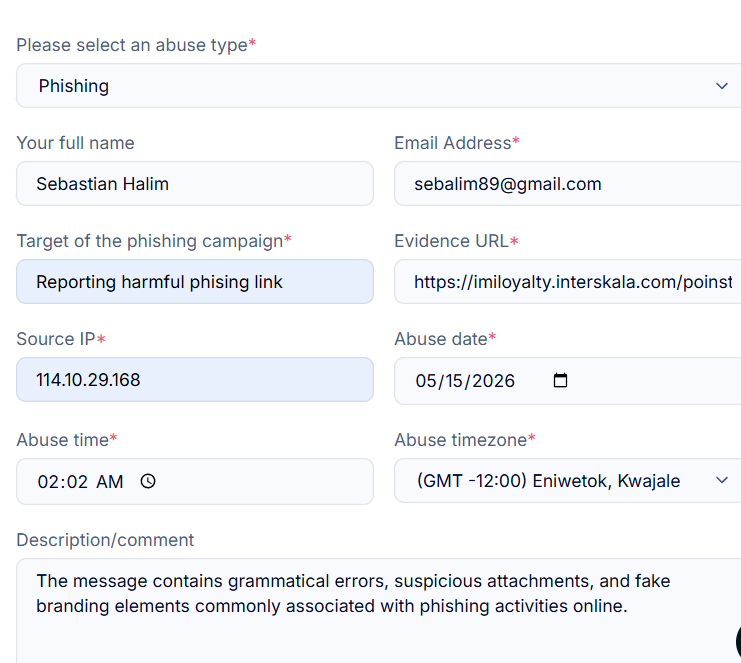Click the year 2026 in Abuse date
Screen dimensions: 741x663
coord(493,381)
